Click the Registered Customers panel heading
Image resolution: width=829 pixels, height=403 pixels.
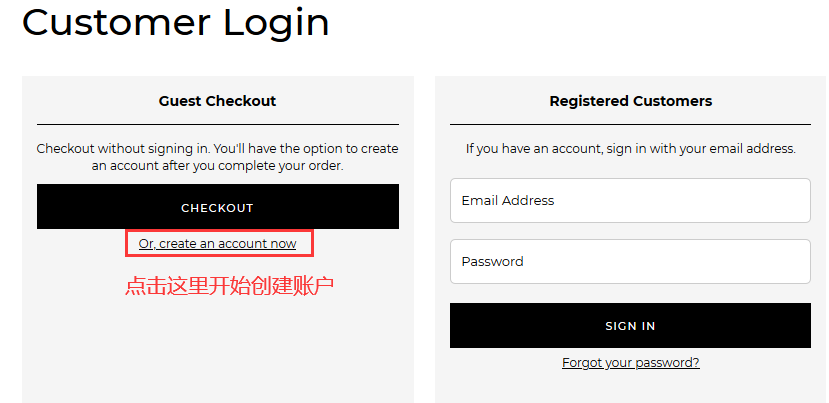tap(630, 101)
